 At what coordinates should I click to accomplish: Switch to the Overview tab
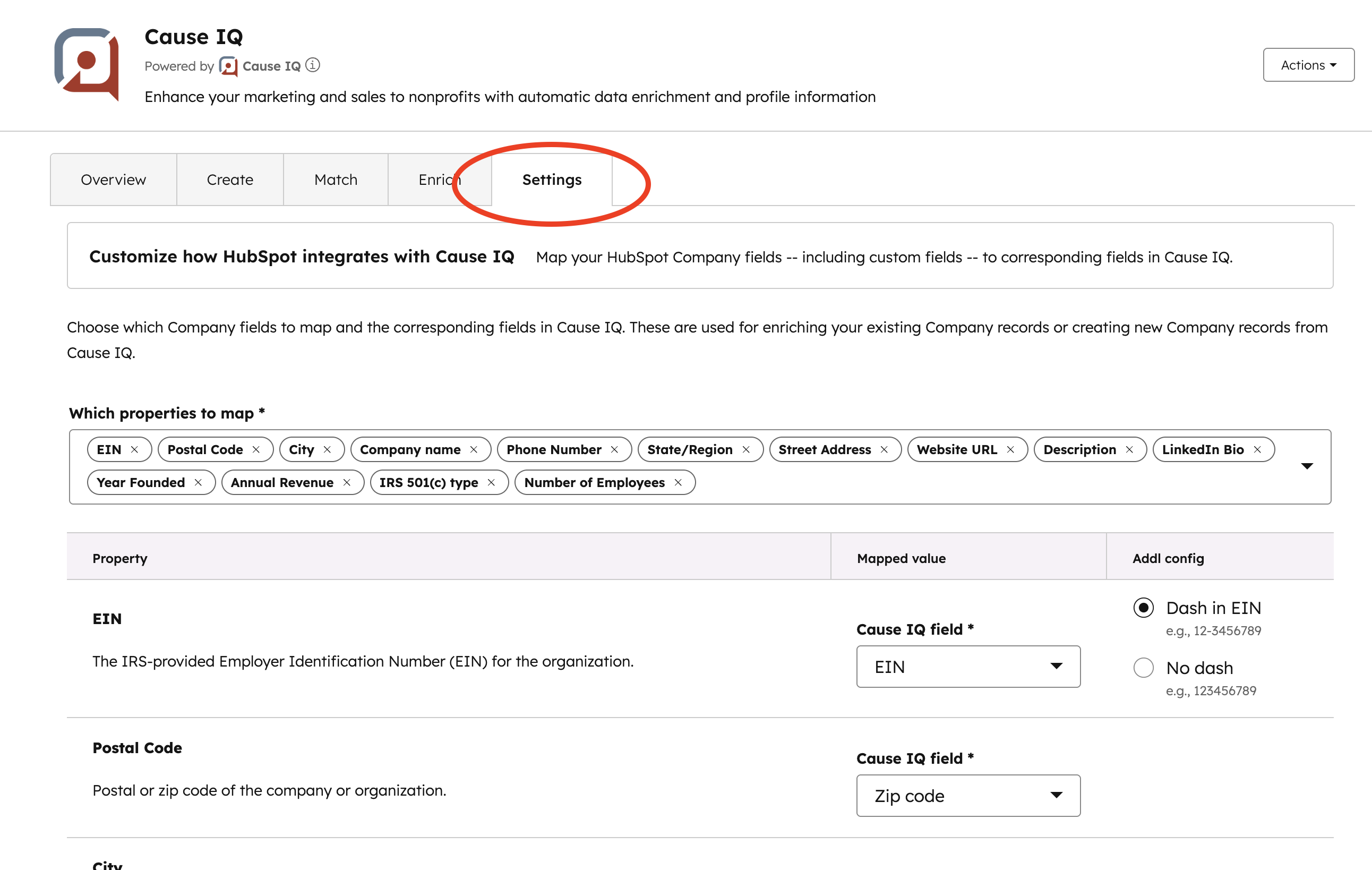pyautogui.click(x=114, y=180)
